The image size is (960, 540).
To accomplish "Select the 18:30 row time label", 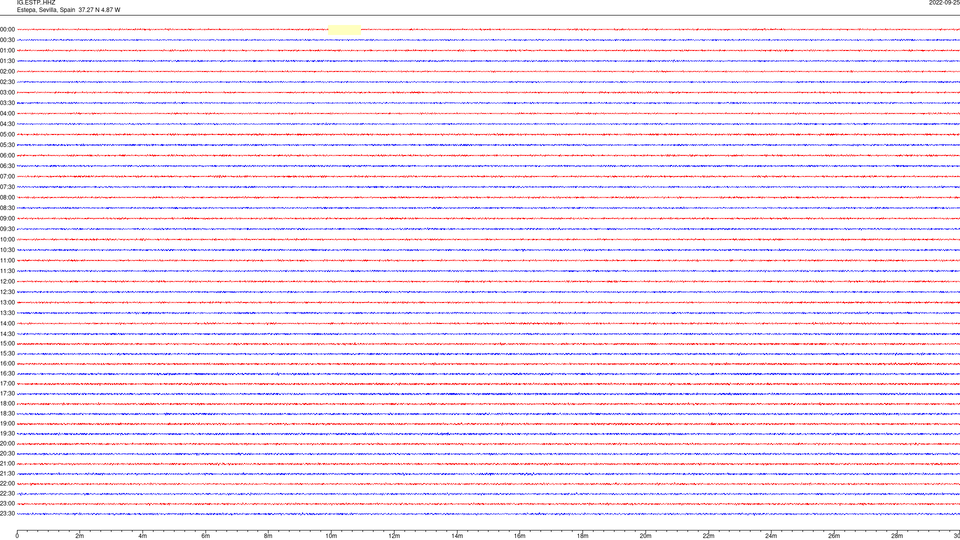I will (x=7, y=414).
